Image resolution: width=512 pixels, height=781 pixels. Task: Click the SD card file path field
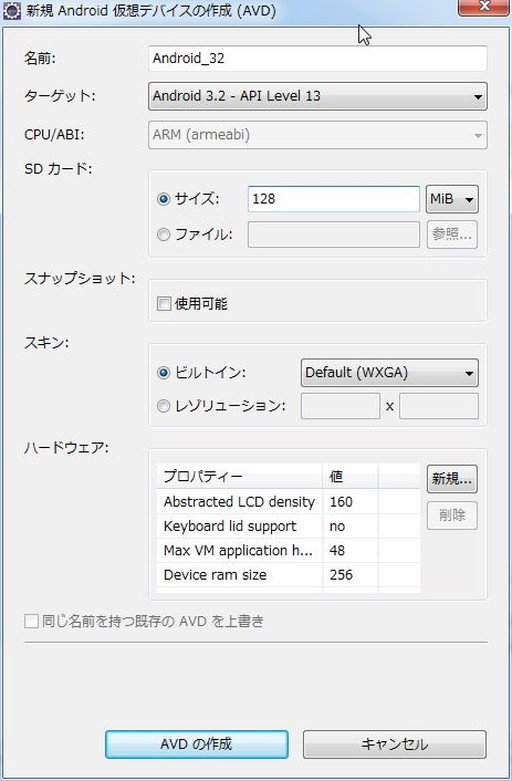(x=334, y=235)
